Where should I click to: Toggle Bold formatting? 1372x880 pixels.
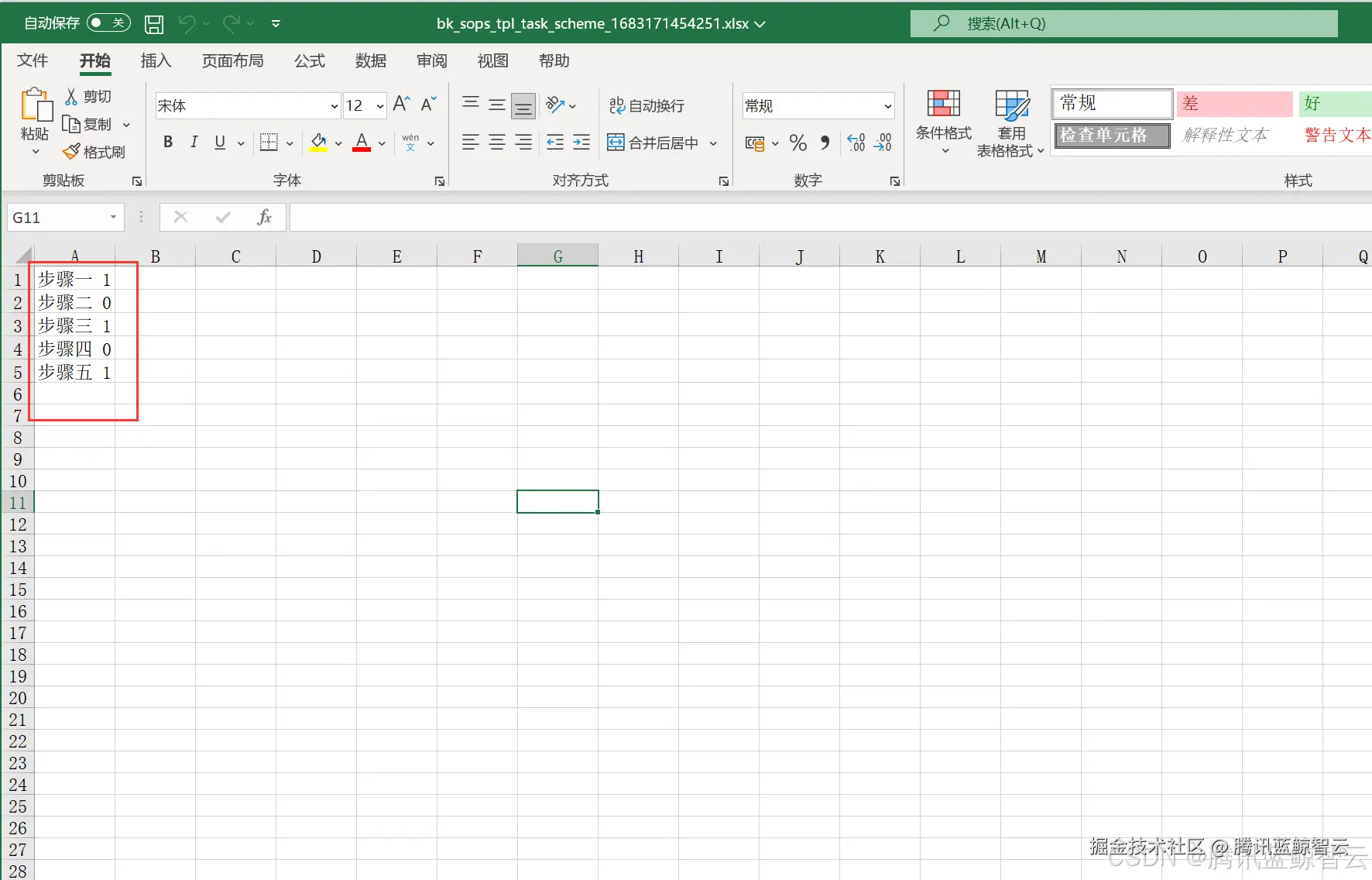point(168,142)
